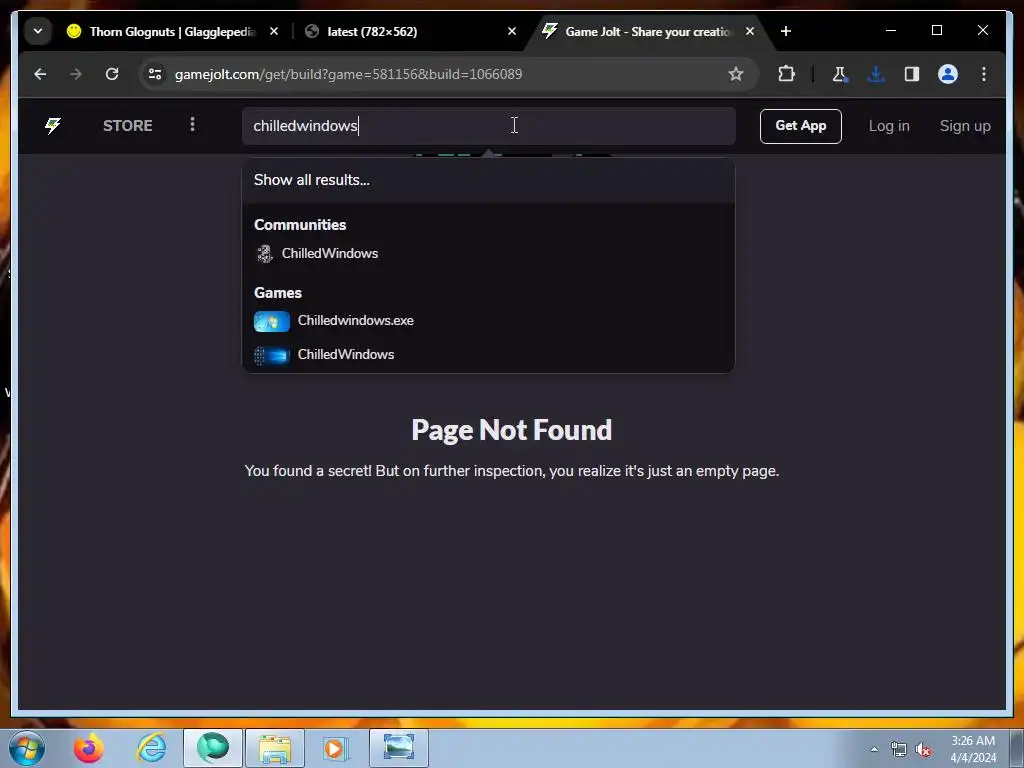This screenshot has height=768, width=1024.
Task: Launch Internet Explorer from the taskbar
Action: (152, 748)
